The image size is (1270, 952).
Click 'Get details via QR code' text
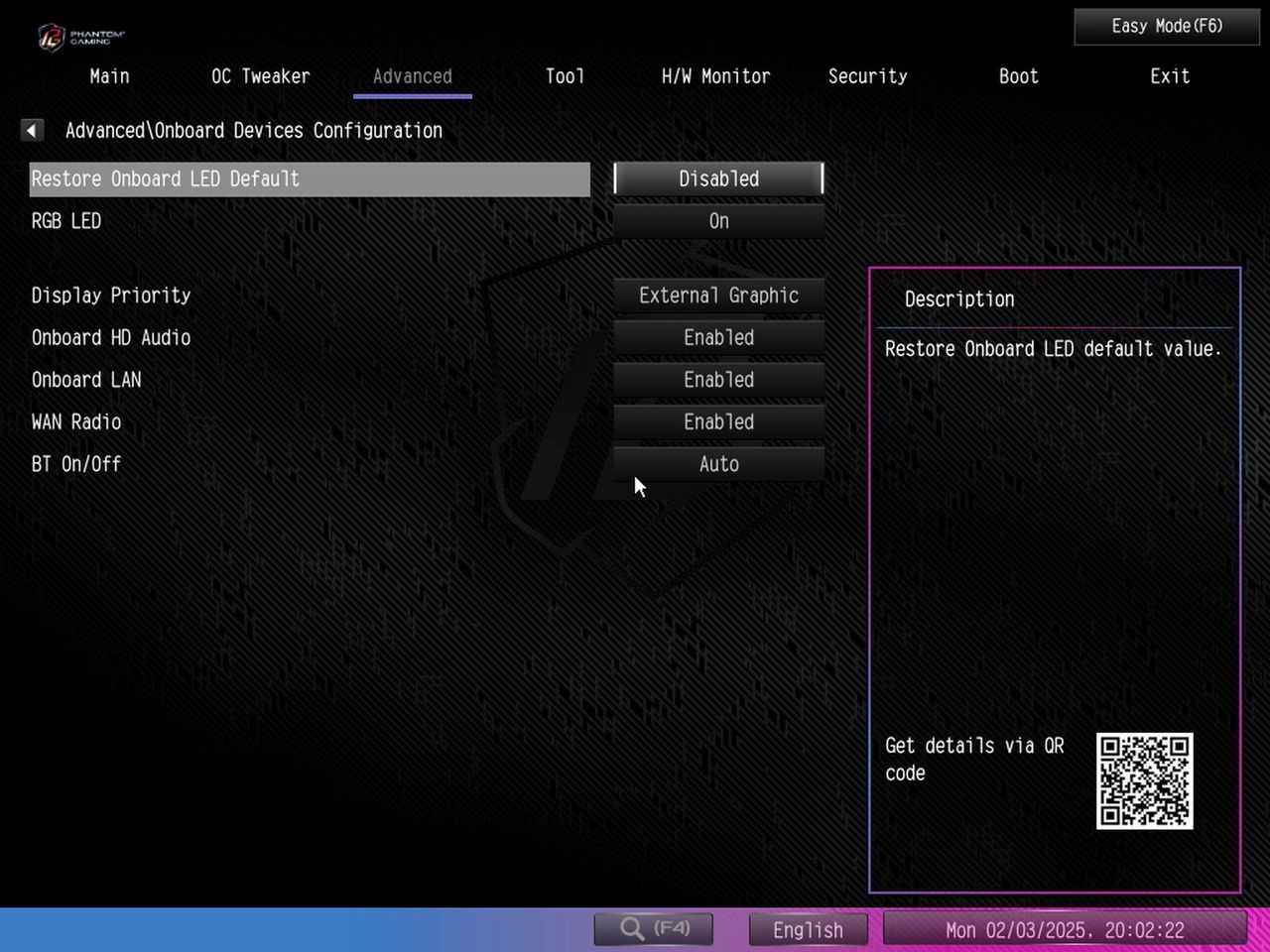[x=974, y=760]
